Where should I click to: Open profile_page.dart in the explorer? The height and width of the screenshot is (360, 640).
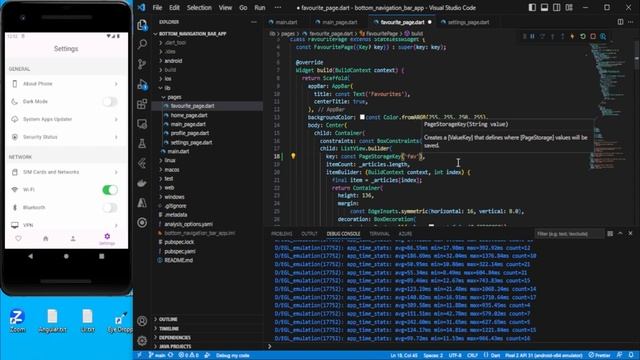[190, 133]
